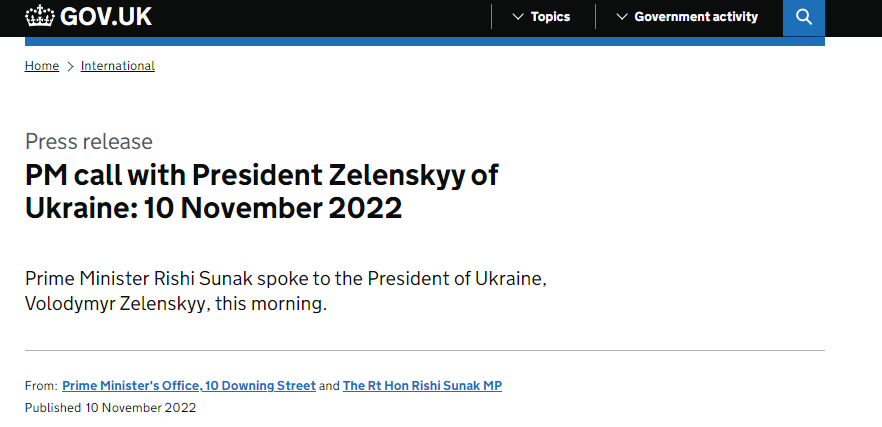This screenshot has height=427, width=882.
Task: Click the horizontal divider line below the summary
Action: click(424, 350)
